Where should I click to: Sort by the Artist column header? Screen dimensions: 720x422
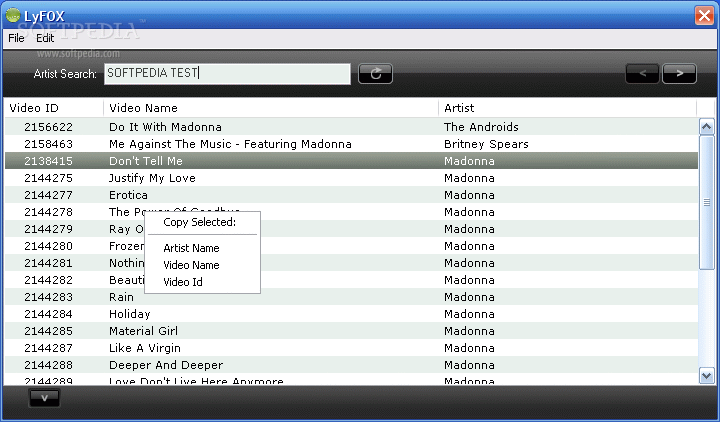tap(568, 108)
